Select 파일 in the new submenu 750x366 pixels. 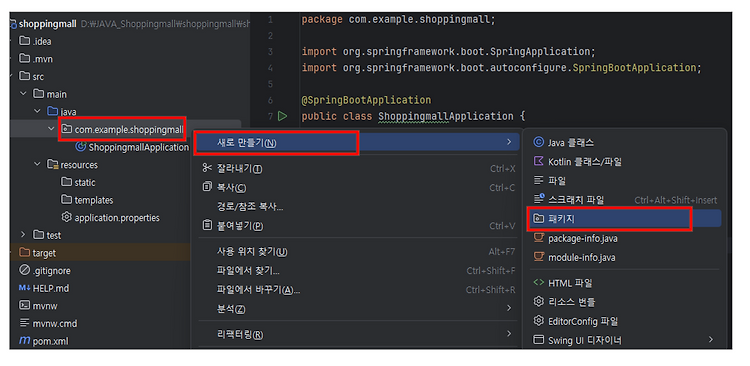(x=624, y=180)
